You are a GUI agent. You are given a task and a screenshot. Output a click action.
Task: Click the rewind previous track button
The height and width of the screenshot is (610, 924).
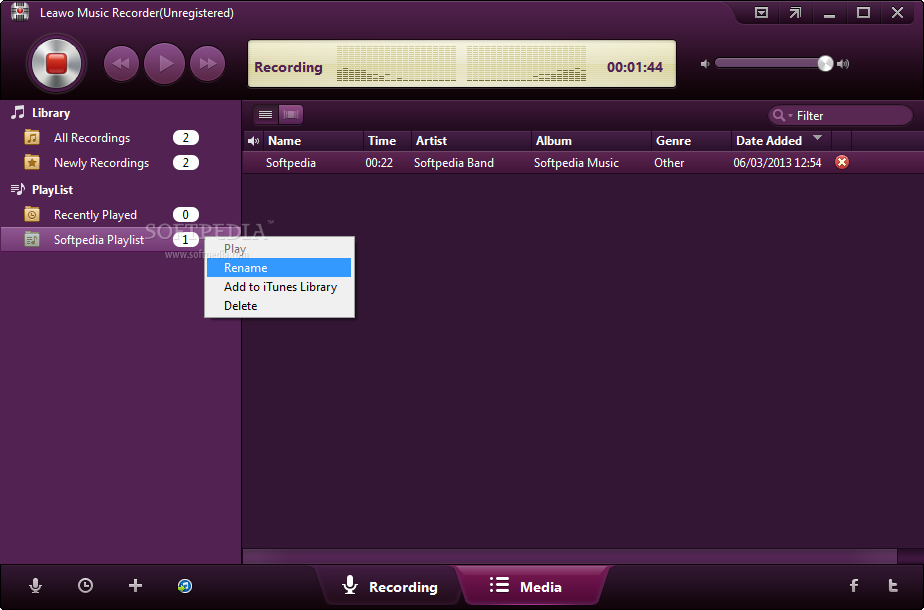121,64
